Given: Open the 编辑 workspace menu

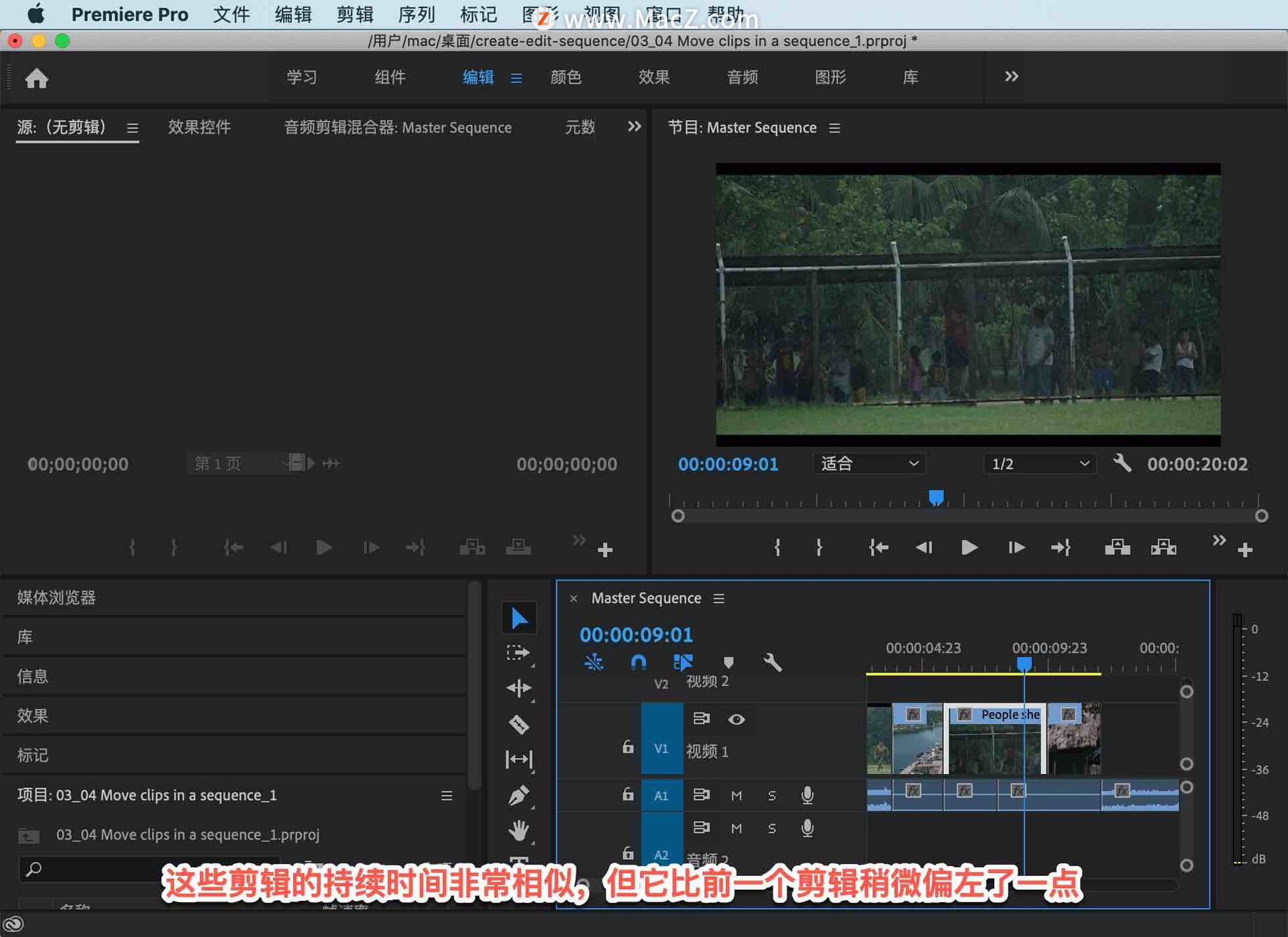Looking at the screenshot, I should (x=516, y=78).
